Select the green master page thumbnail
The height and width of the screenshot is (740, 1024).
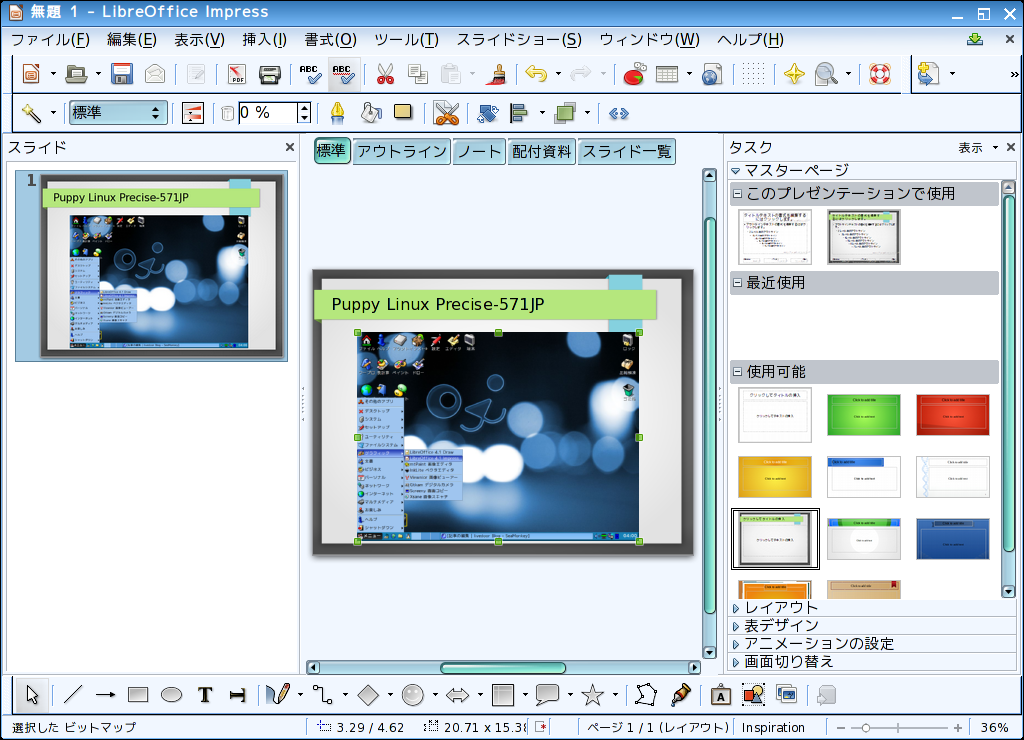click(x=863, y=415)
